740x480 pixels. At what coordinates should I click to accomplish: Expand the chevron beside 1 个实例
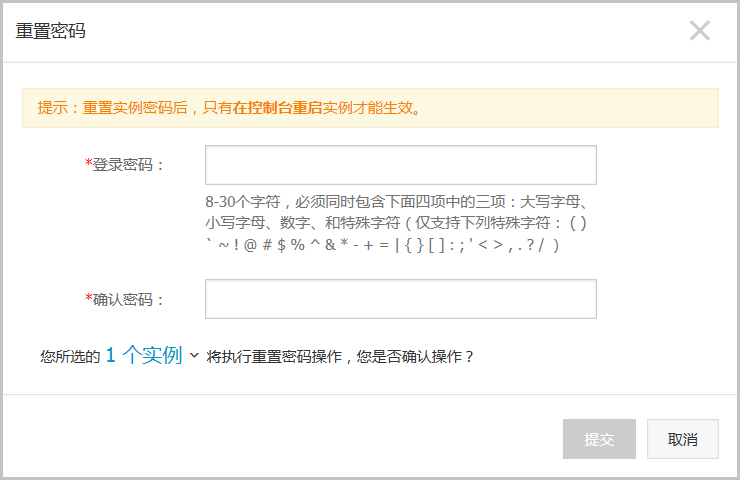click(194, 355)
